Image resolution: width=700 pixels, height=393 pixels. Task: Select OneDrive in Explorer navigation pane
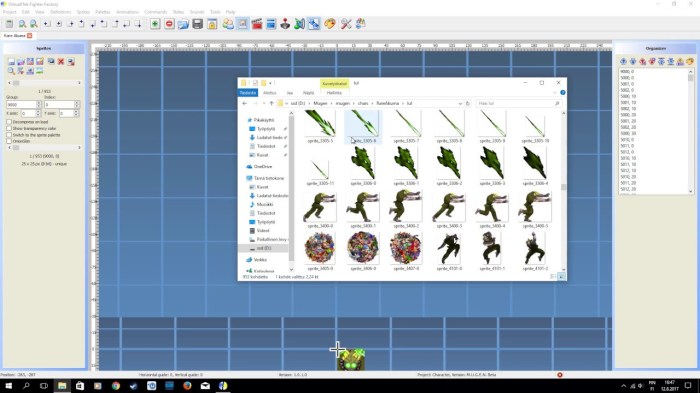[262, 167]
